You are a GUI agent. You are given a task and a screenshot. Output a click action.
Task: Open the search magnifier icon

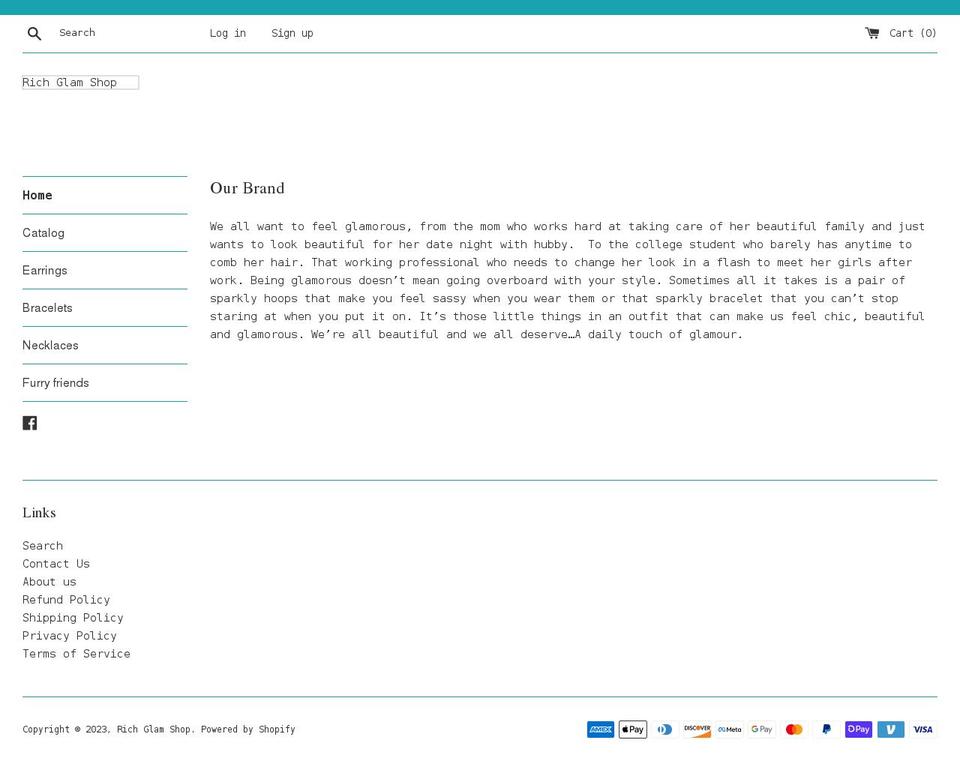[x=34, y=33]
